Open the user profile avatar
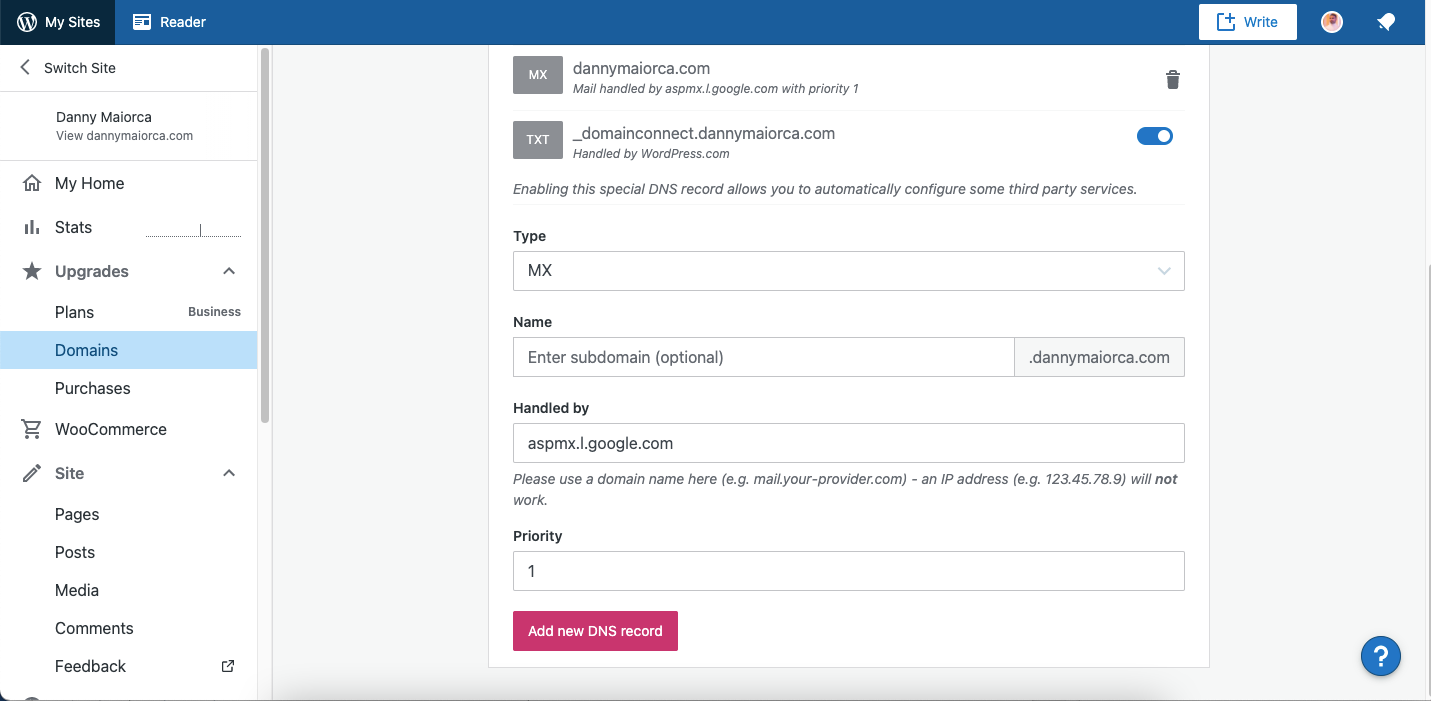1431x701 pixels. click(1332, 22)
